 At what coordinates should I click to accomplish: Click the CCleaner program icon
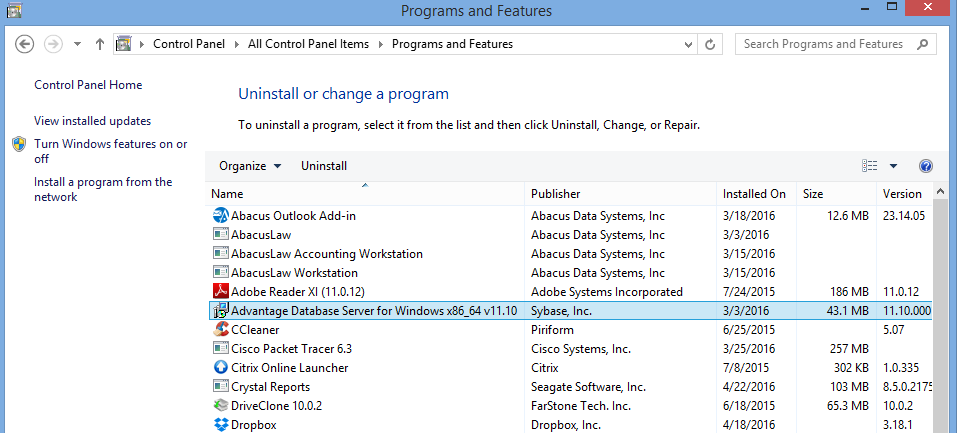click(220, 330)
